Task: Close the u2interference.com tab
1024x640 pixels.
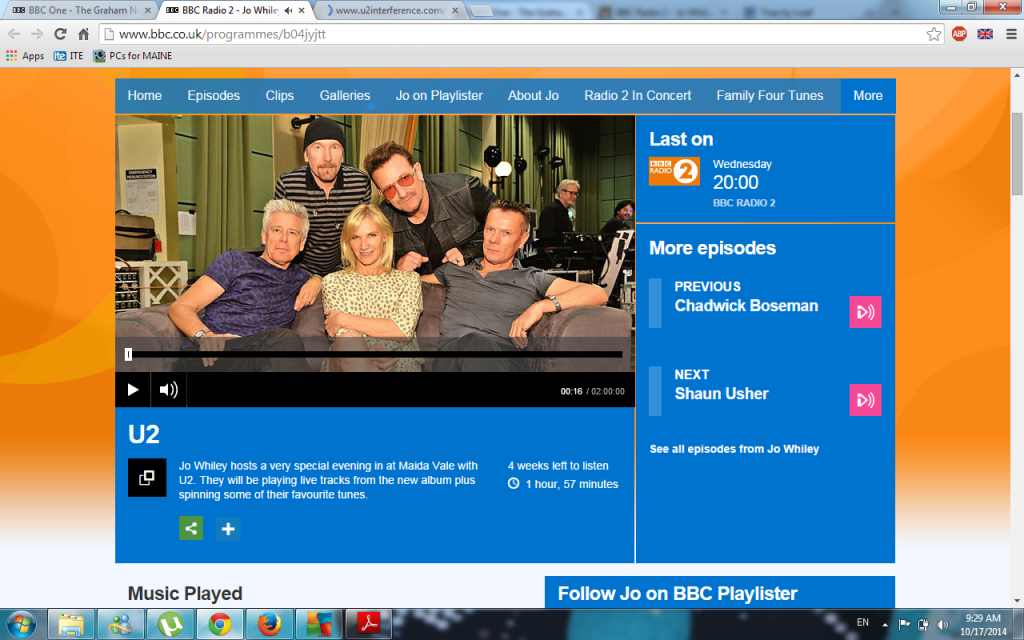Action: coord(455,10)
